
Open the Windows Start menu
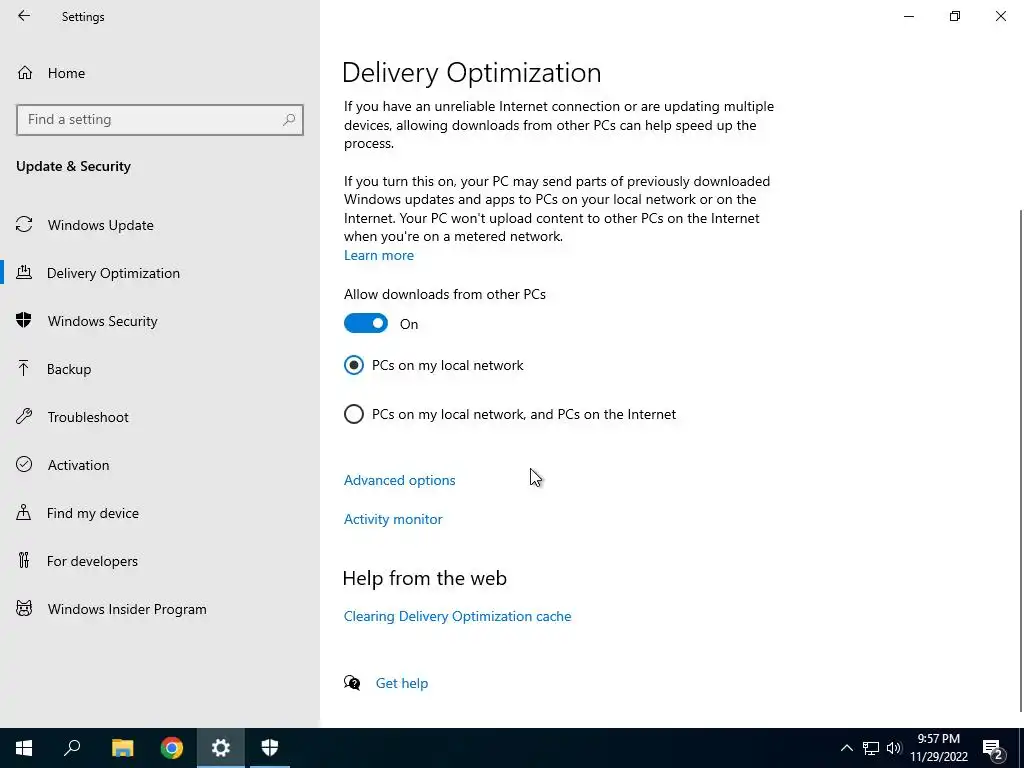pyautogui.click(x=24, y=748)
